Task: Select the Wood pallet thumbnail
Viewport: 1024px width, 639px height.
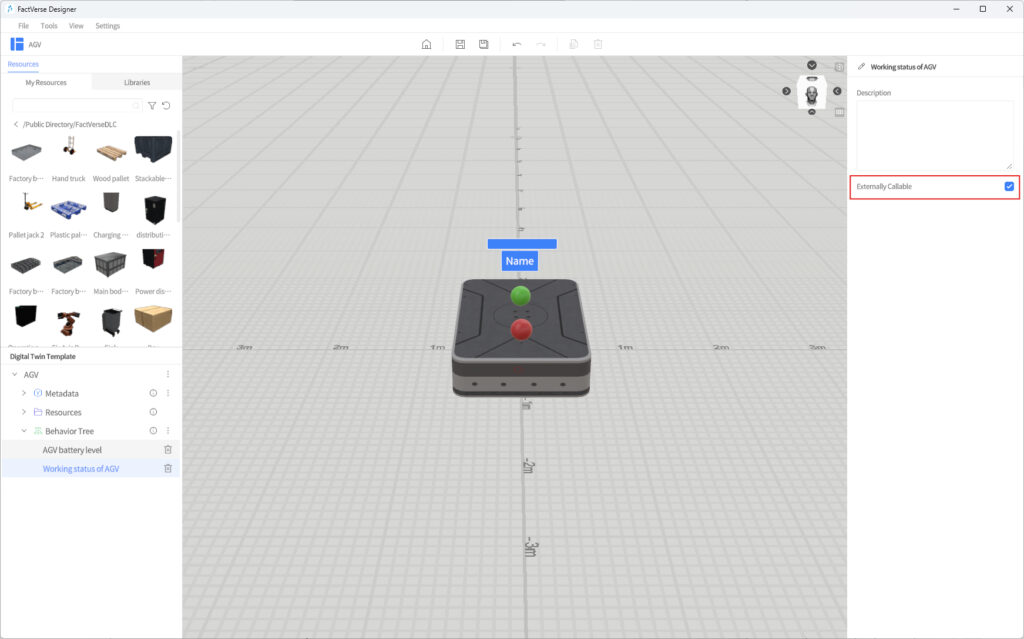Action: coord(111,154)
